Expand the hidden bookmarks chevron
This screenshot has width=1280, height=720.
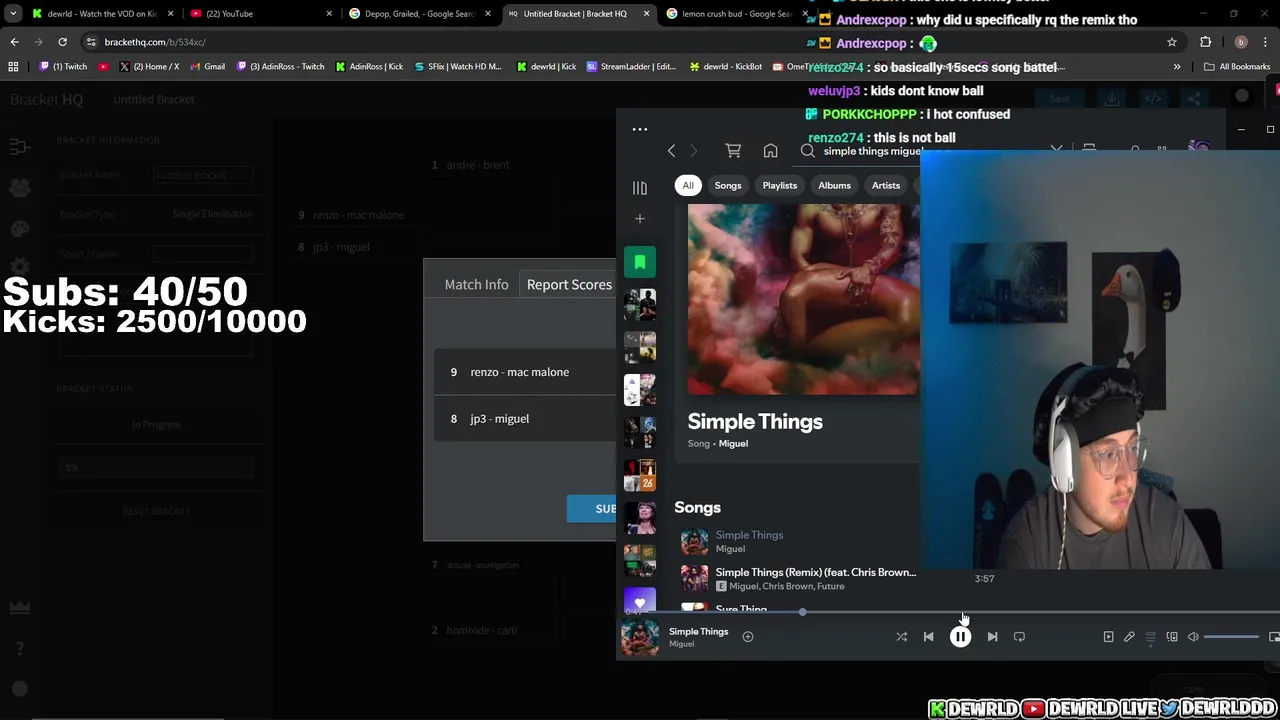tap(1176, 67)
